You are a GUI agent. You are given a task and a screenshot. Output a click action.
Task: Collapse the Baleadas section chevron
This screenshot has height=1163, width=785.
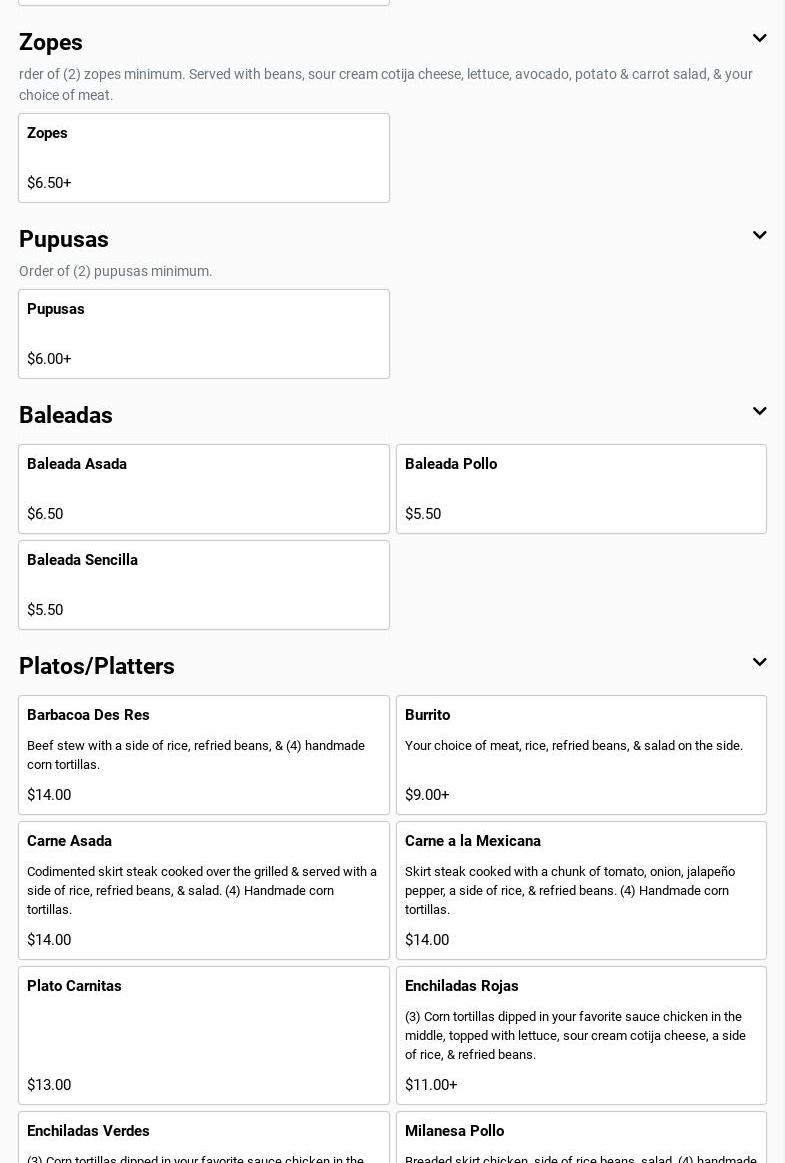coord(759,412)
